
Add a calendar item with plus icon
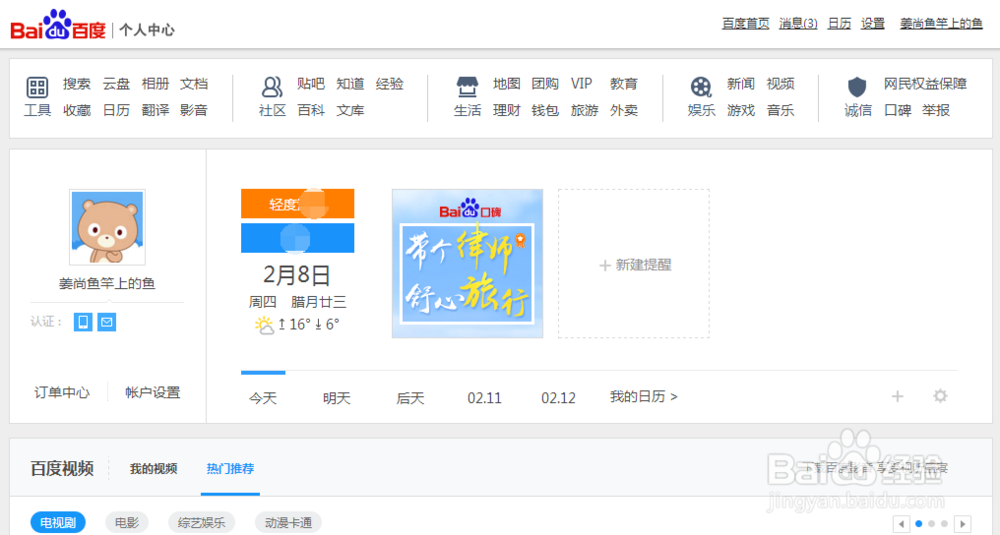coord(897,397)
